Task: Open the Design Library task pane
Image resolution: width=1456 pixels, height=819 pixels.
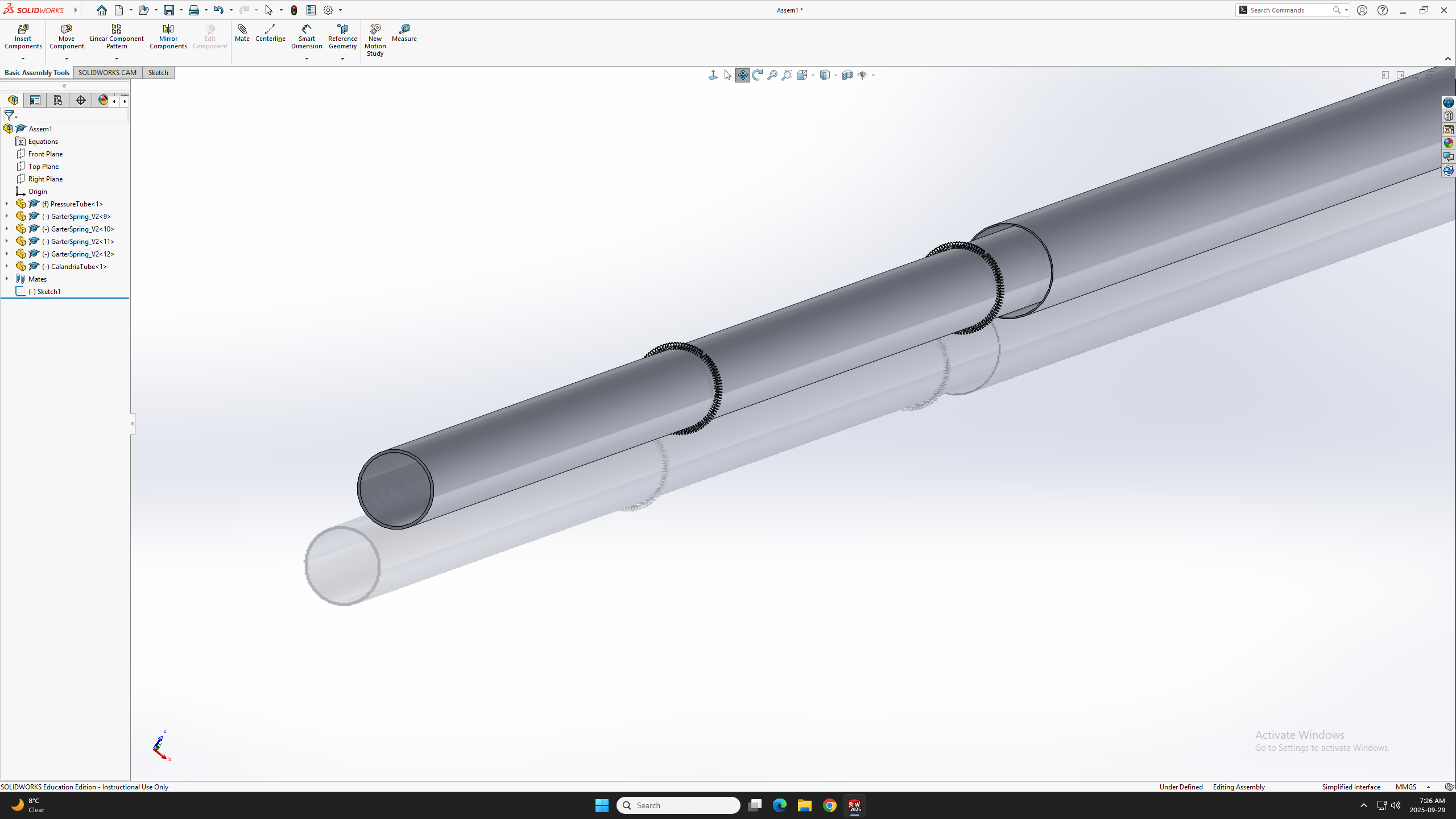Action: [x=1449, y=116]
